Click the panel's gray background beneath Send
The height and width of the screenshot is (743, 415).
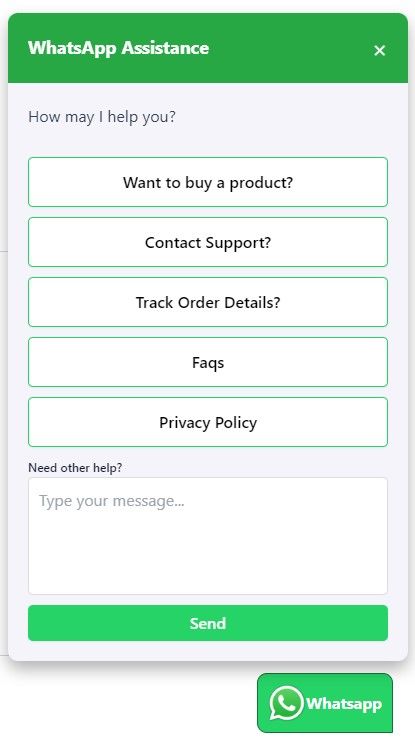click(x=208, y=651)
